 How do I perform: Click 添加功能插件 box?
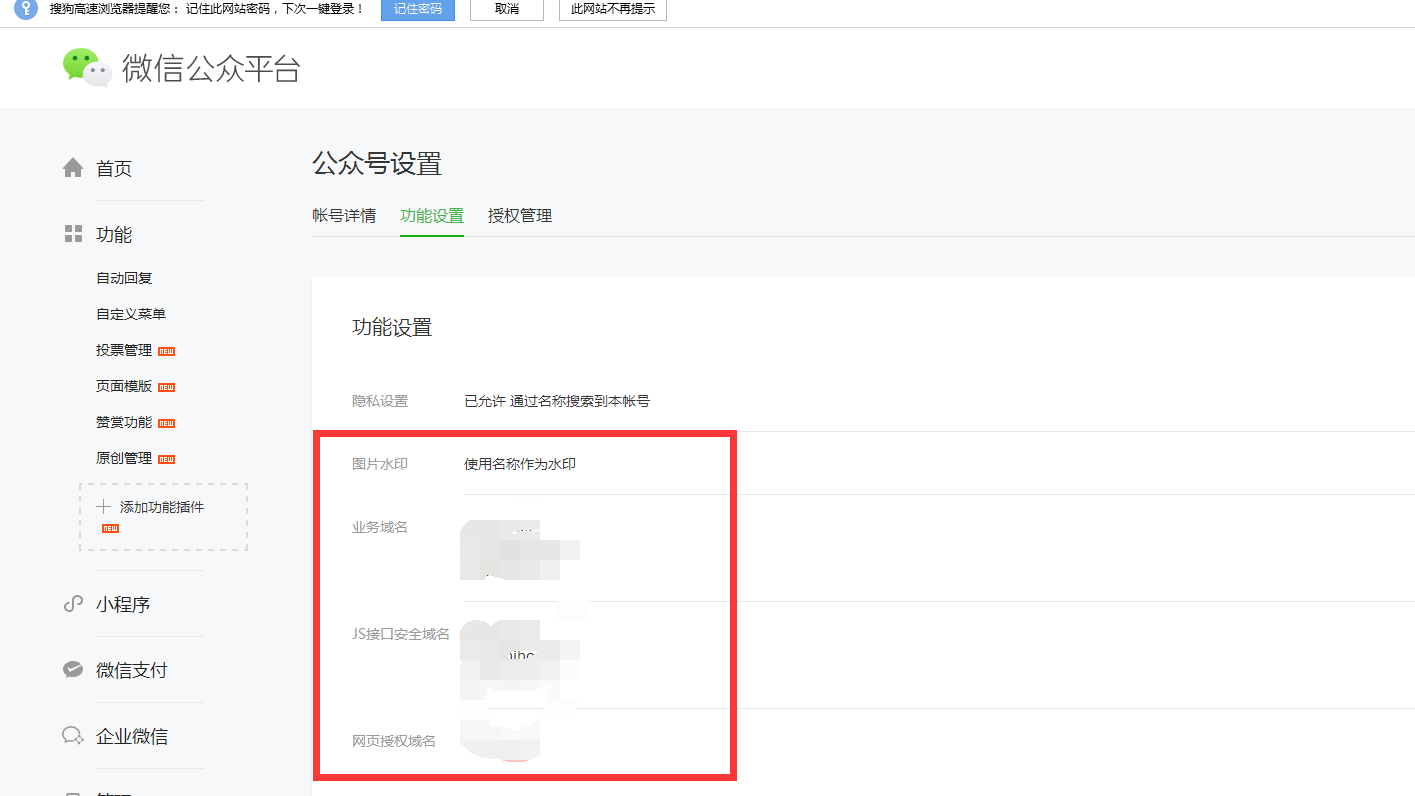pyautogui.click(x=163, y=517)
